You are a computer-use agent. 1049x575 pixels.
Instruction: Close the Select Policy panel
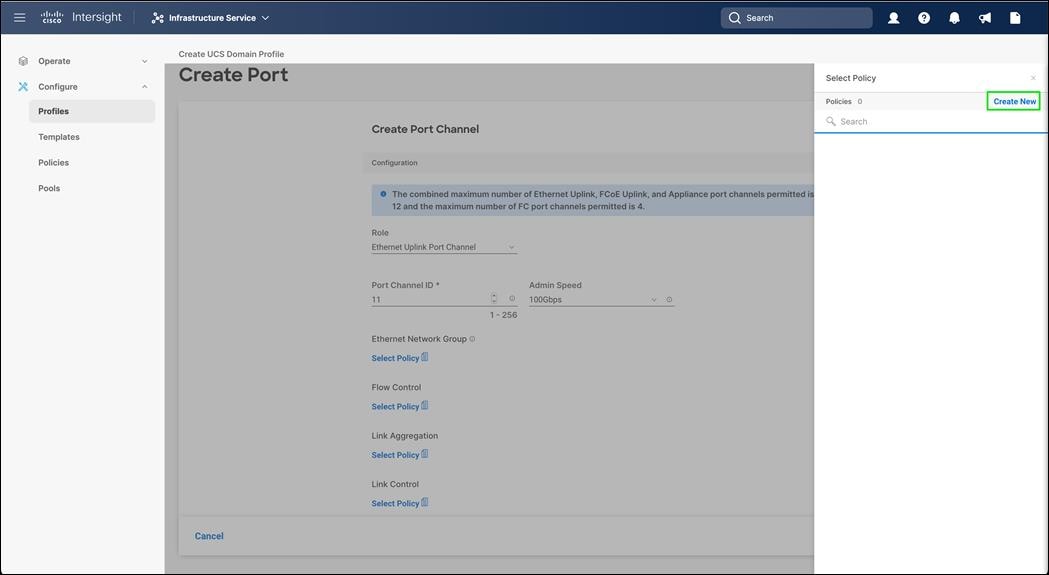coord(1033,78)
